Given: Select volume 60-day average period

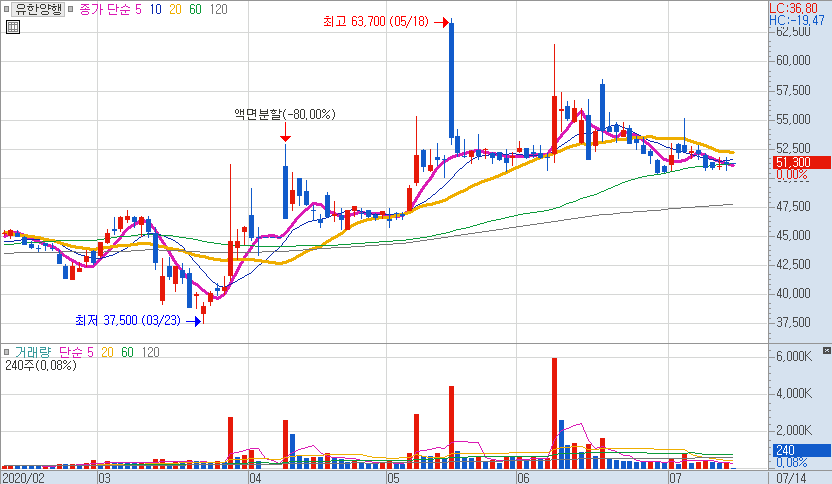Looking at the screenshot, I should (x=127, y=352).
